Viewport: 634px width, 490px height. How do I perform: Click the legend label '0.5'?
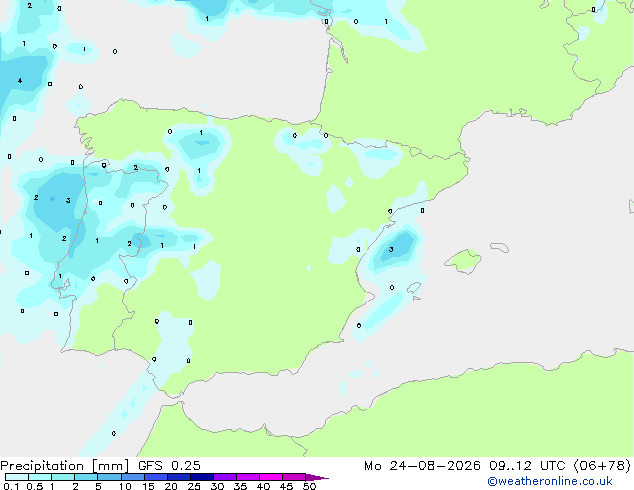35,486
